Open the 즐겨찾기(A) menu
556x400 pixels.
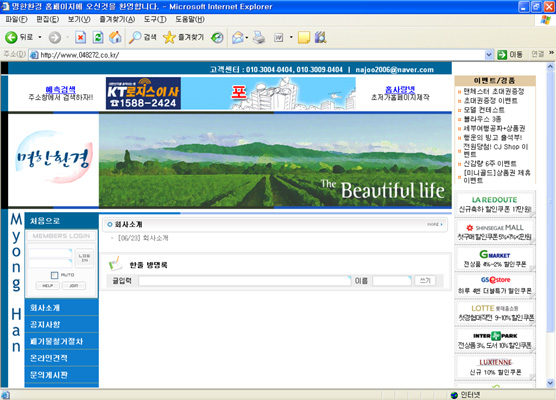point(117,20)
